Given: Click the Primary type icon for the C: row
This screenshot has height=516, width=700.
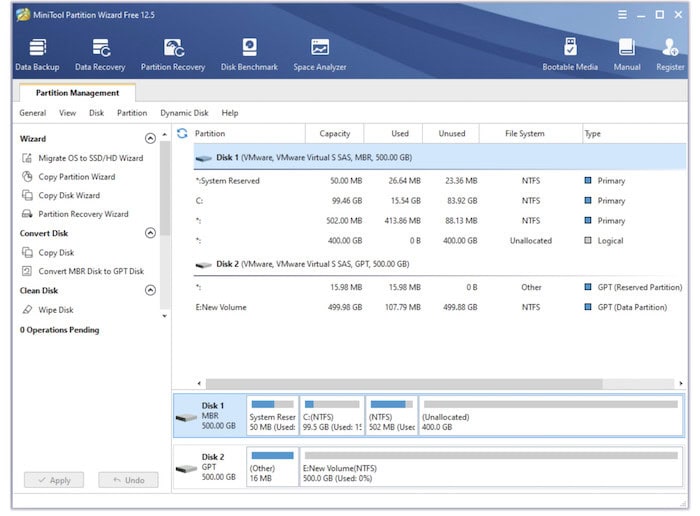Looking at the screenshot, I should pyautogui.click(x=588, y=200).
